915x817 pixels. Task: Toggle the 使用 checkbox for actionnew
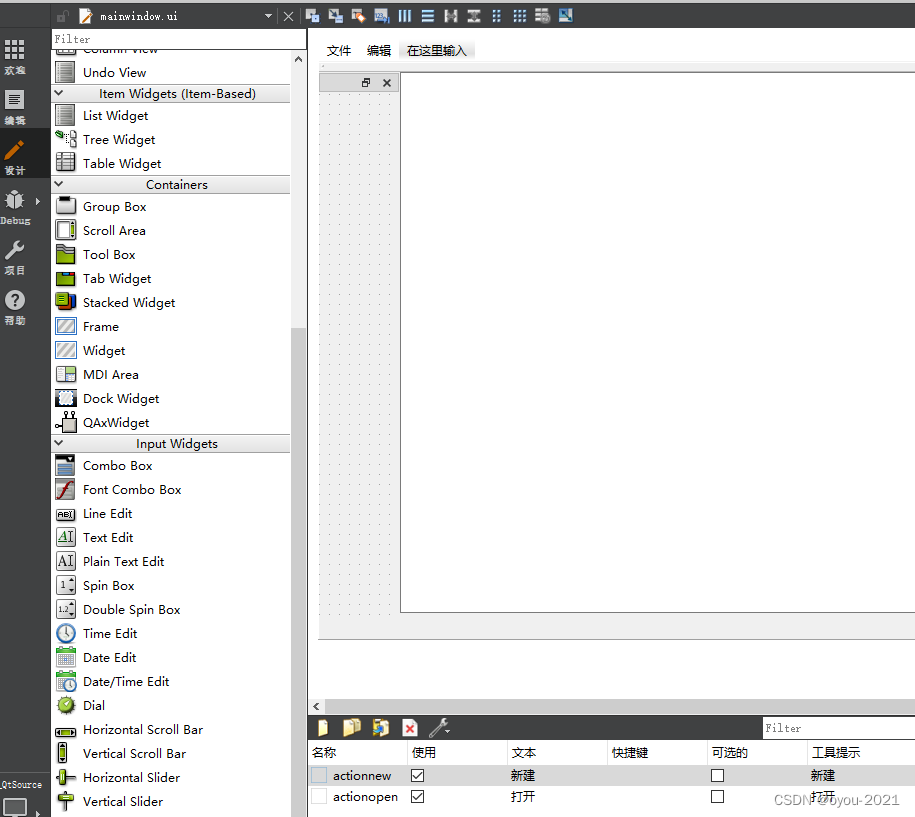(x=417, y=775)
